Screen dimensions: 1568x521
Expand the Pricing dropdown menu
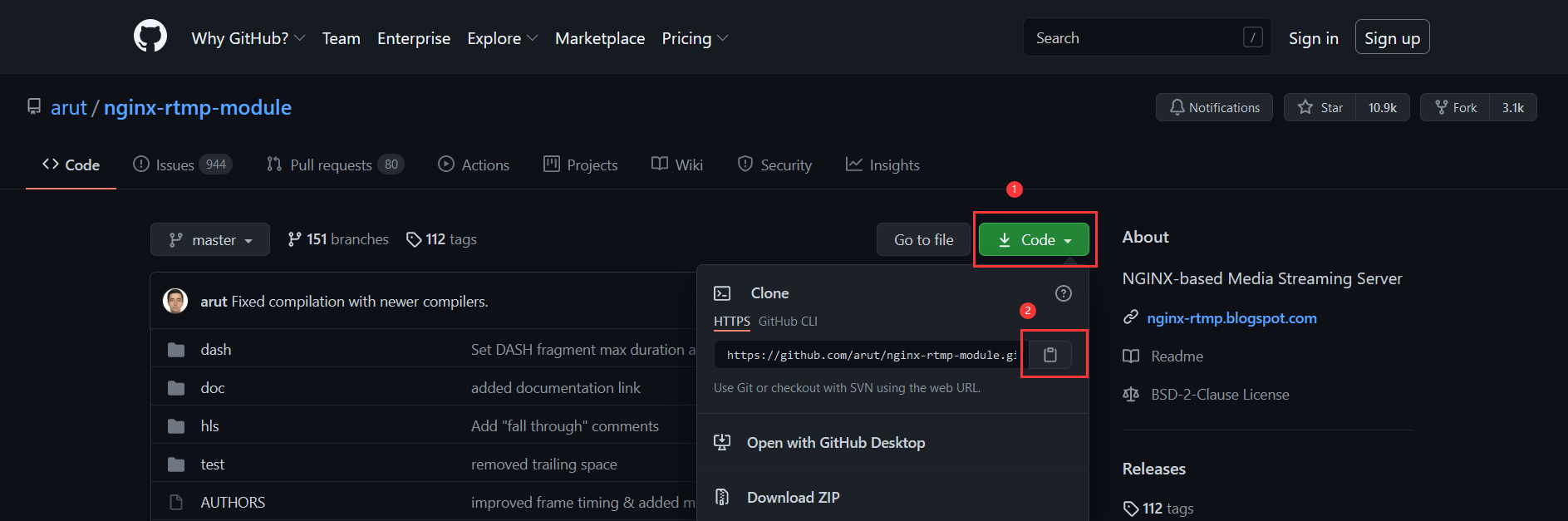pos(695,38)
